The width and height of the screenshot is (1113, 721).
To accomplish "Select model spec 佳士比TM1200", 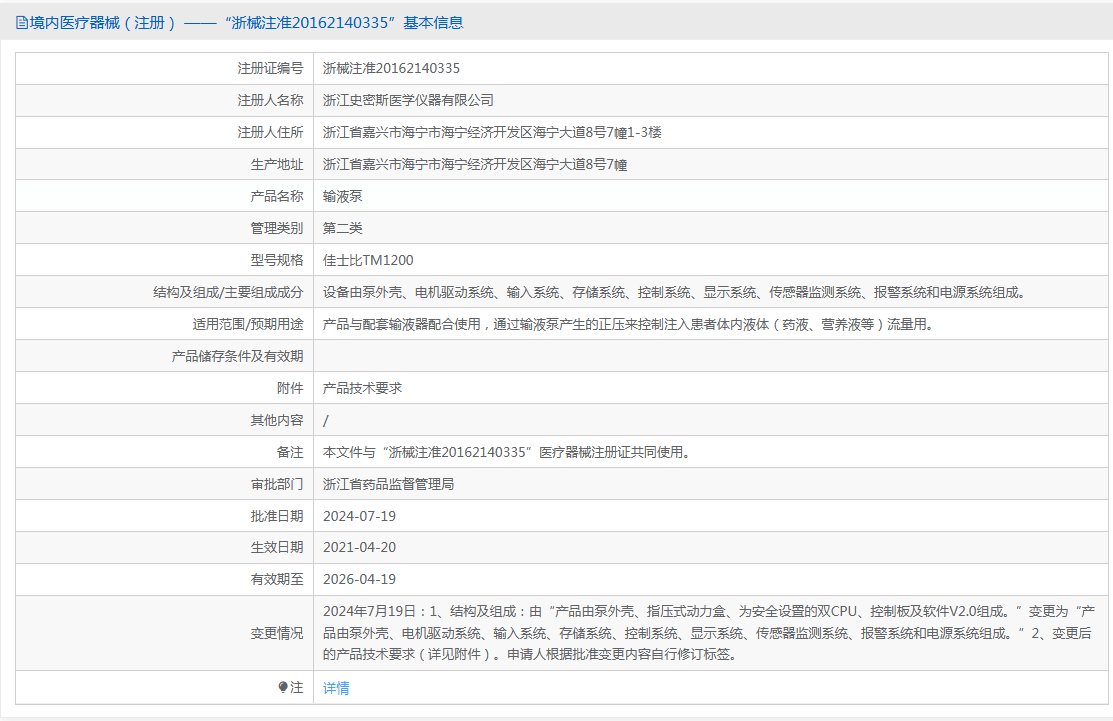I will pos(368,260).
